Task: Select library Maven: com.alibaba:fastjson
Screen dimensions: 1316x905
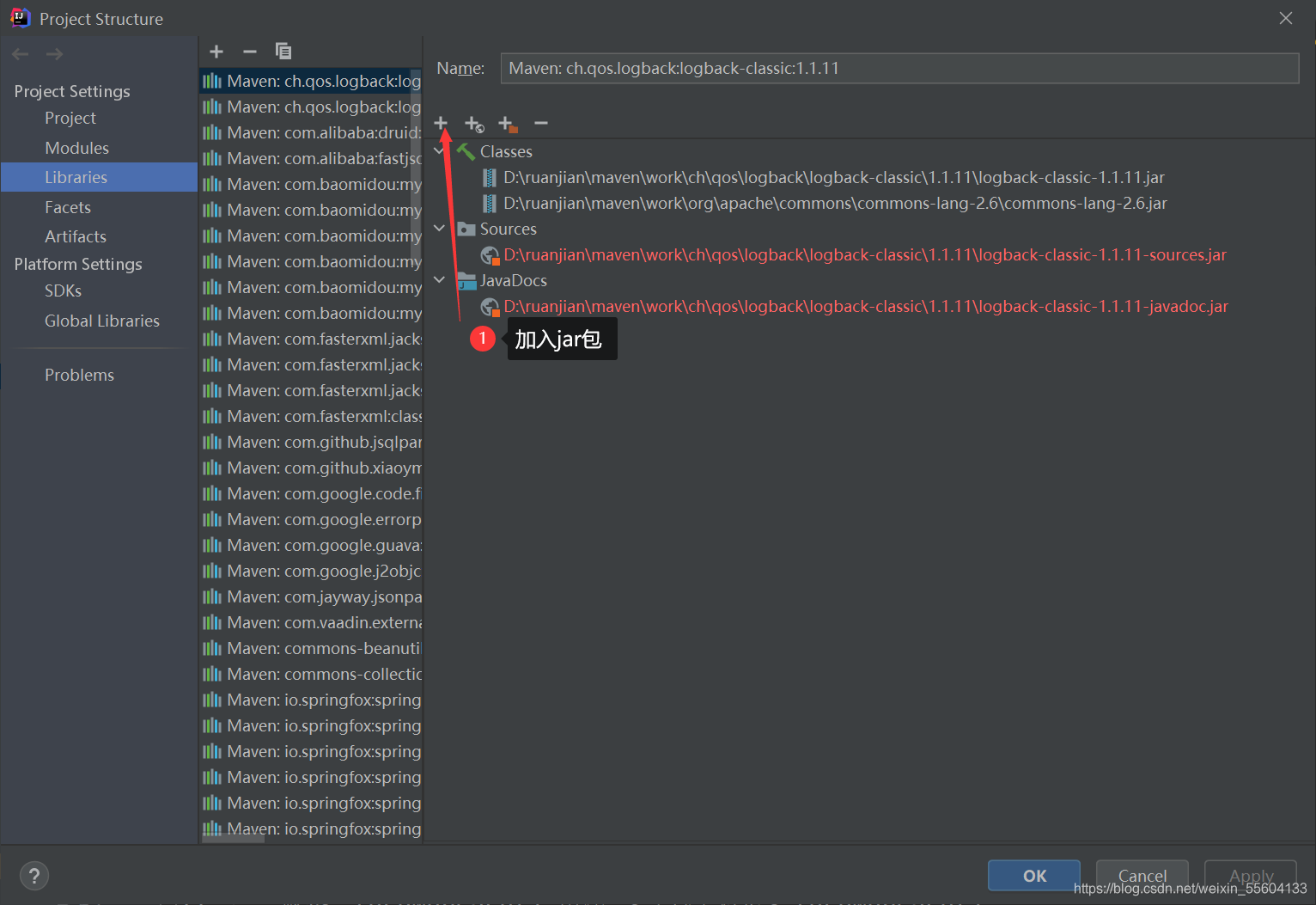Action: pos(311,158)
